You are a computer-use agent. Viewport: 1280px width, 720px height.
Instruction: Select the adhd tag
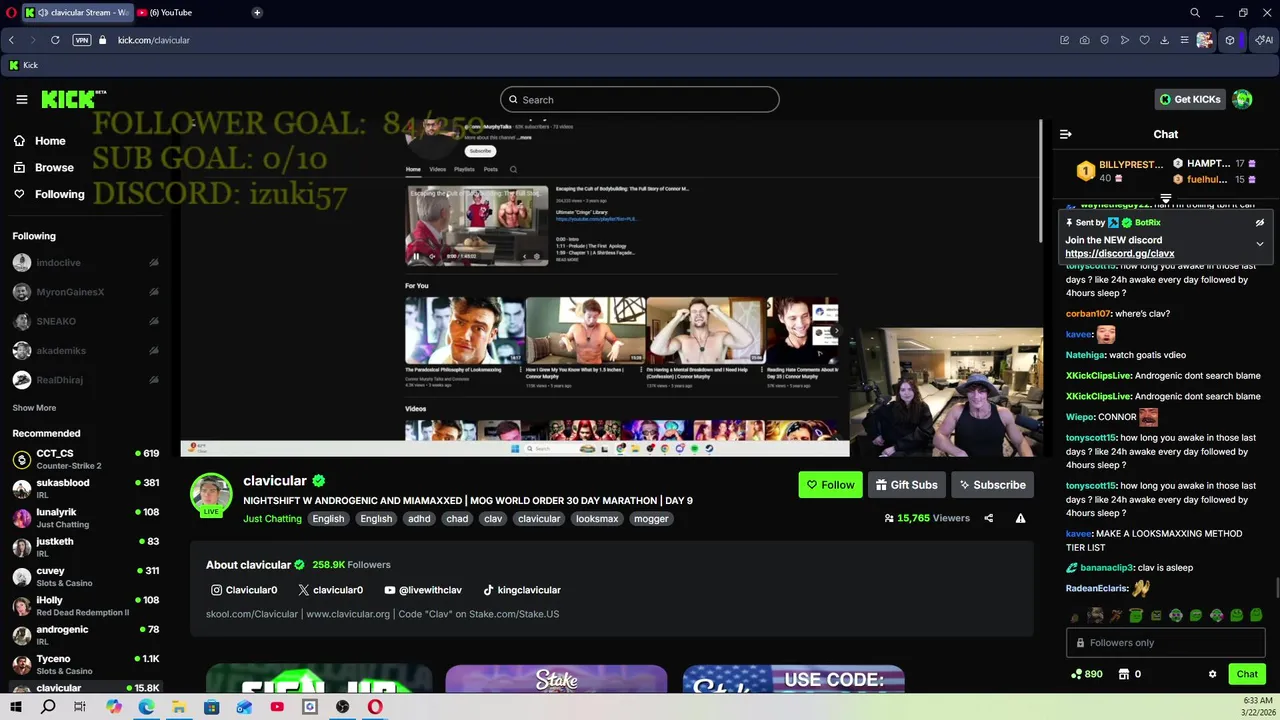(x=419, y=519)
